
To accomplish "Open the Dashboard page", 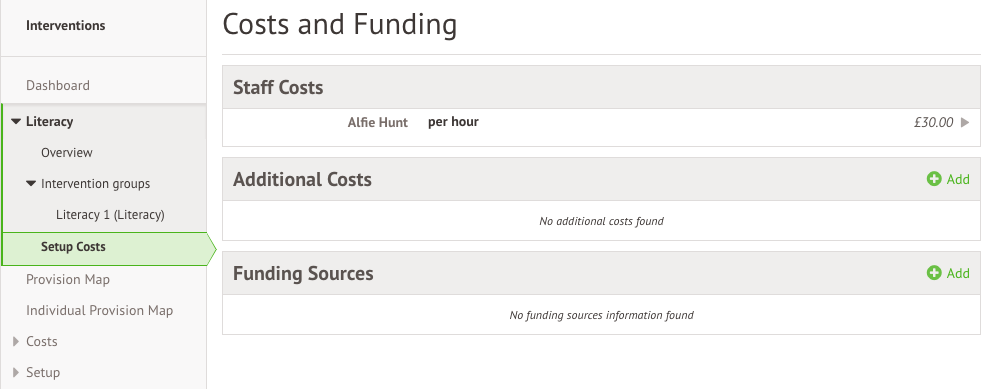I will [58, 85].
